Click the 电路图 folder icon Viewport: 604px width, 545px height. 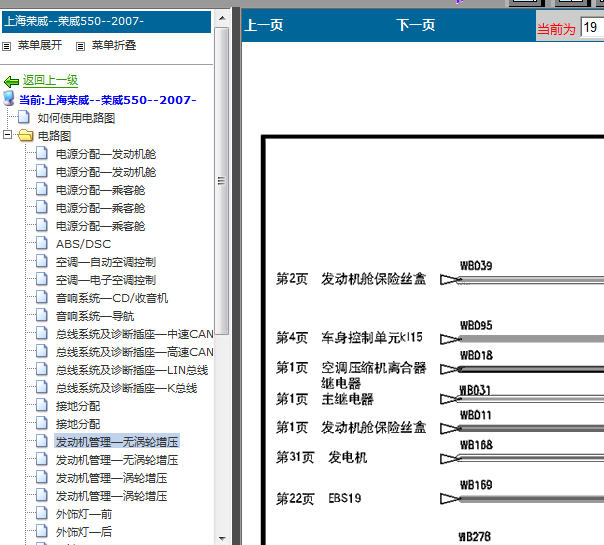(25, 135)
